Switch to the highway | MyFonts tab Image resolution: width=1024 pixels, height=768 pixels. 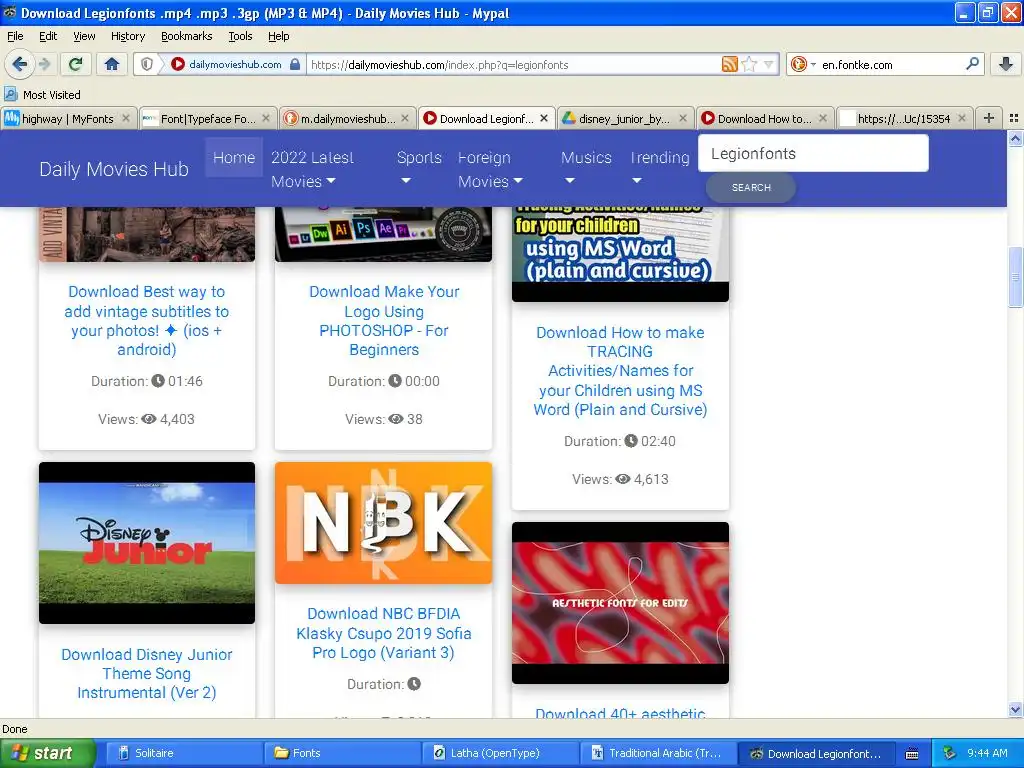[x=68, y=119]
